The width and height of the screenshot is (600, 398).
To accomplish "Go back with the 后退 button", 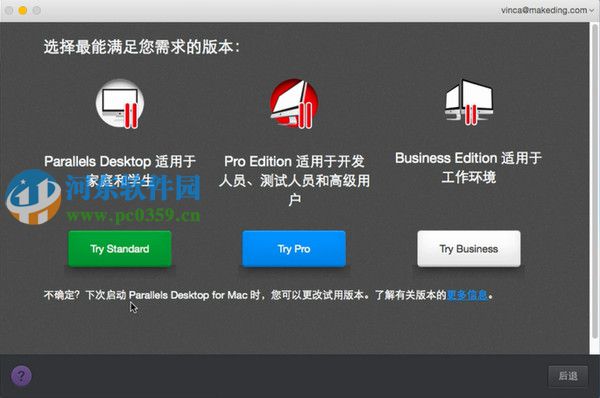I will [568, 376].
